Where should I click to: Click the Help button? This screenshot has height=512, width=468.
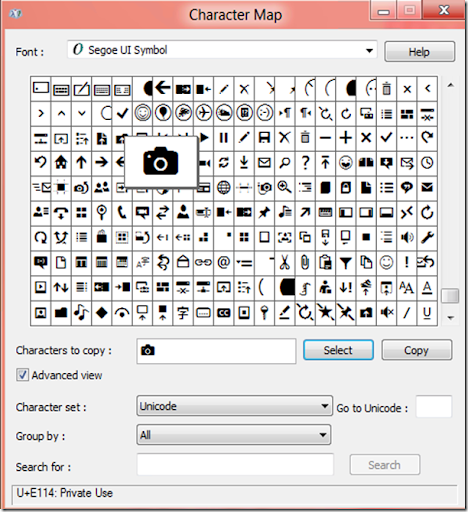[419, 52]
